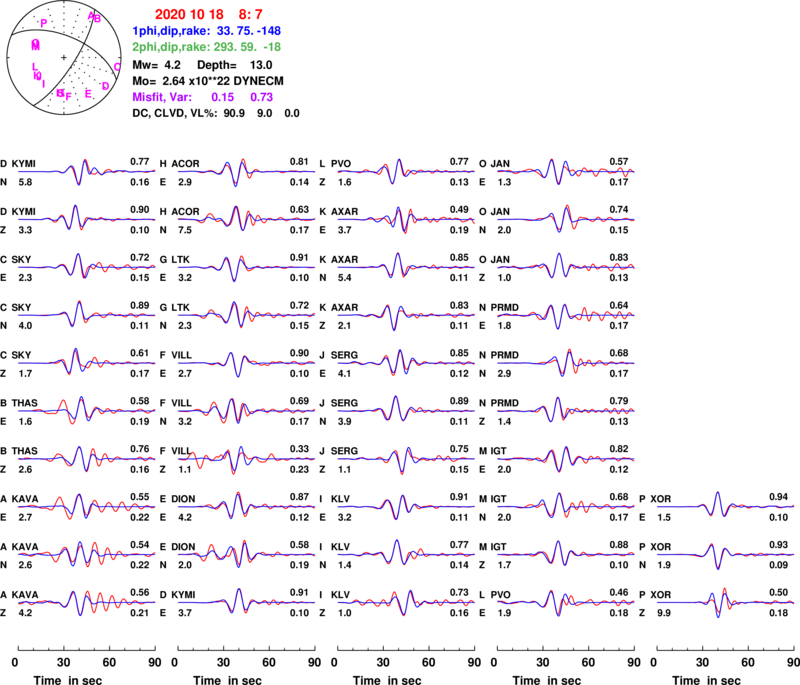Click station marker P on the beachball

[43, 23]
